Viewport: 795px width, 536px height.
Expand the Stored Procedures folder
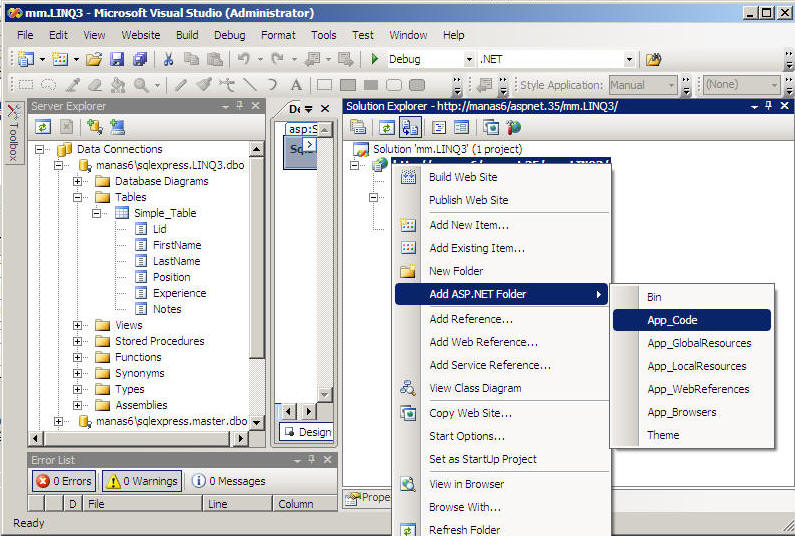[x=77, y=341]
